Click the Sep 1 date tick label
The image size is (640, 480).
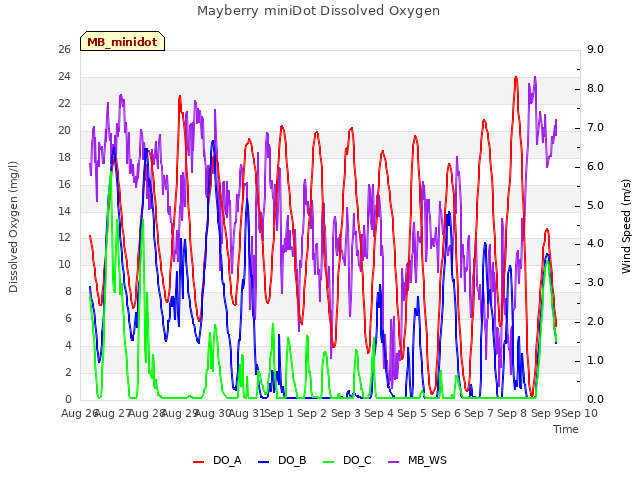279,413
